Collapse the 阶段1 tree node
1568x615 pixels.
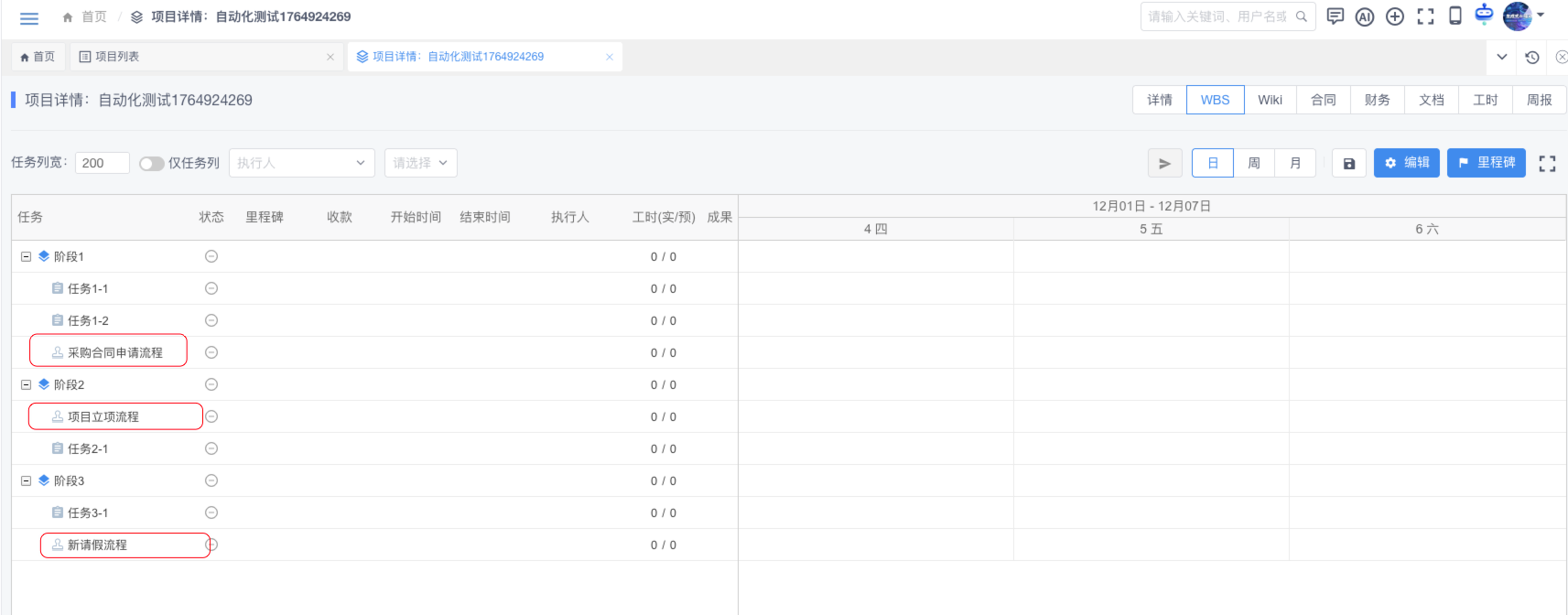click(27, 256)
